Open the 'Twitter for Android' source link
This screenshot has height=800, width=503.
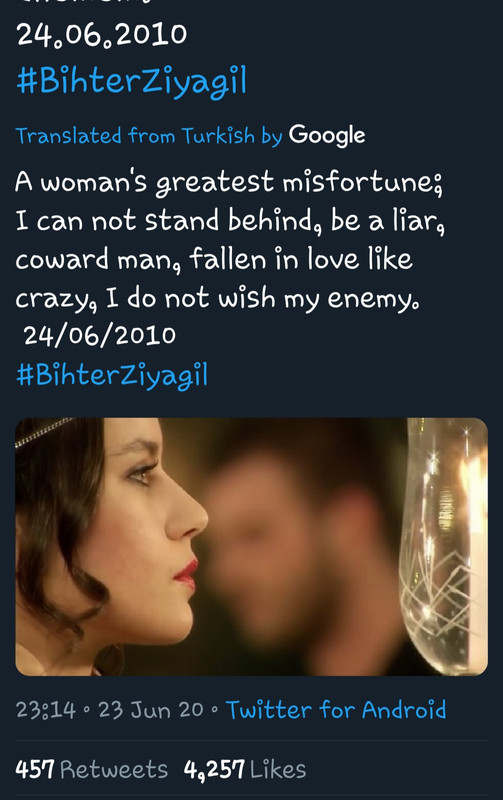pos(336,710)
